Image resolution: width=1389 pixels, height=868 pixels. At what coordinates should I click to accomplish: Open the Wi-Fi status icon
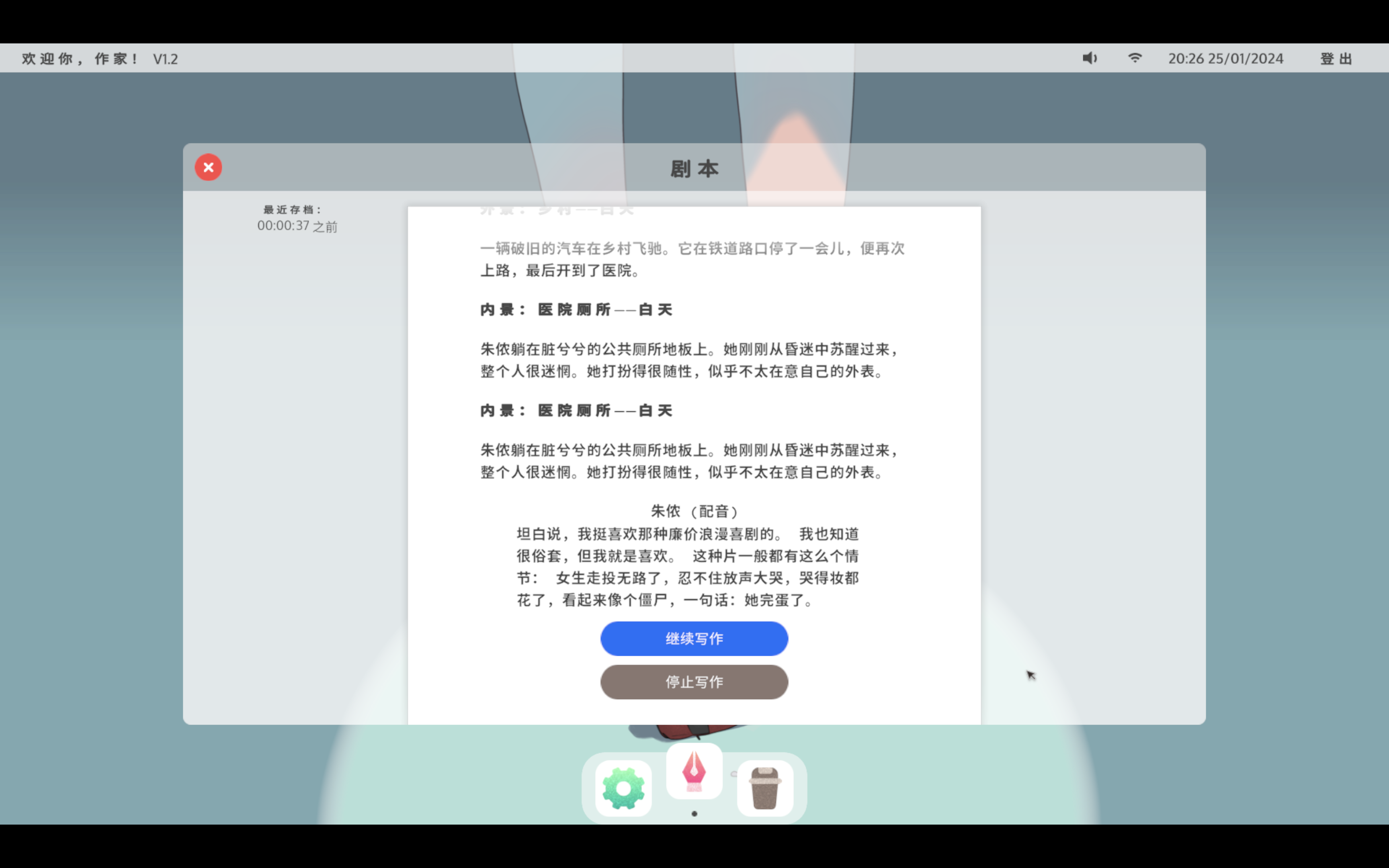(x=1135, y=58)
